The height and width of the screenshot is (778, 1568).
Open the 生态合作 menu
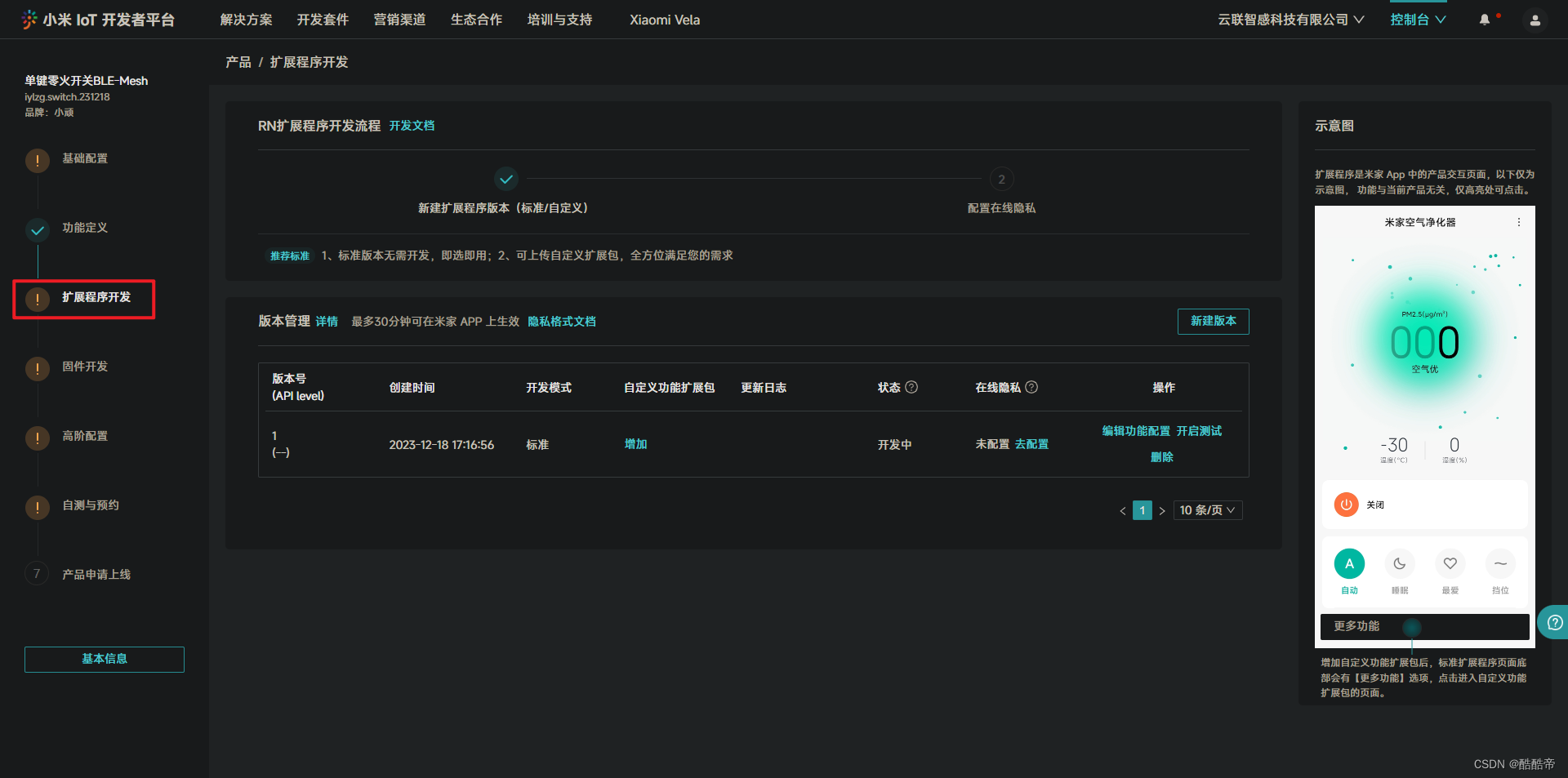476,20
